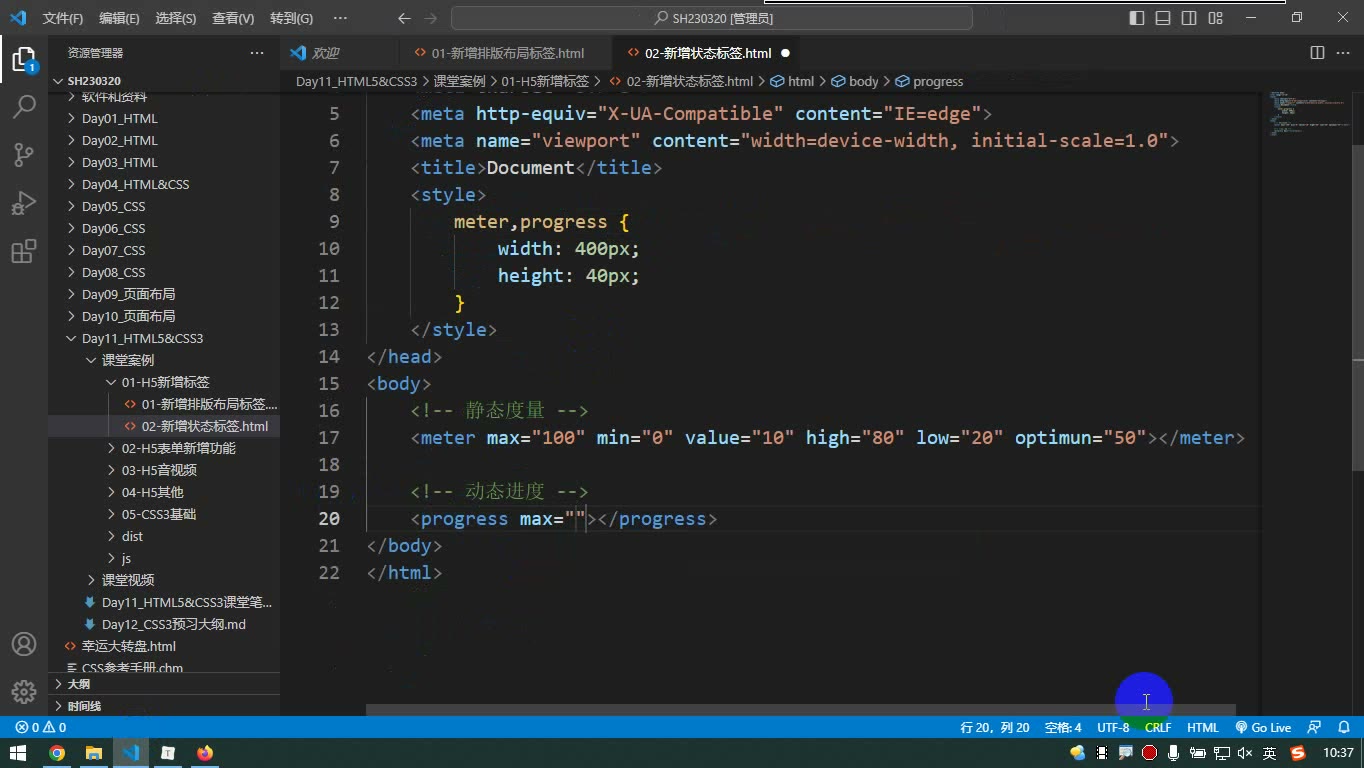1364x768 pixels.
Task: Open the Source Control view
Action: (23, 154)
